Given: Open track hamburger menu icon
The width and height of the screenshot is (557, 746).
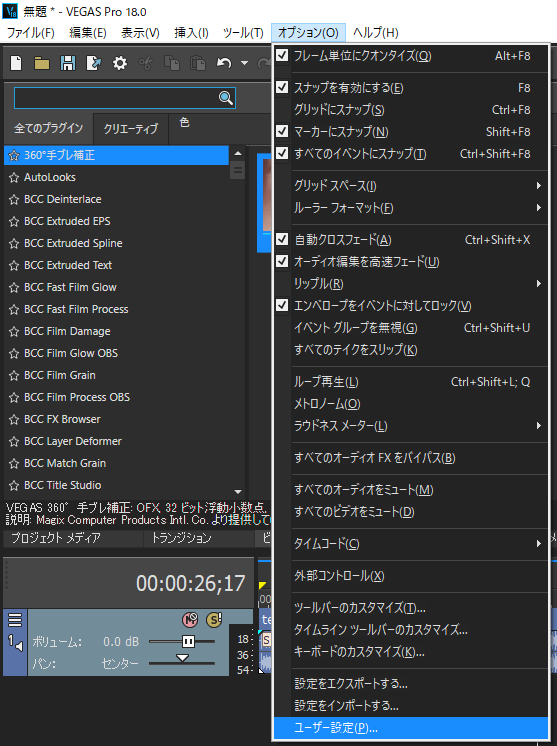Looking at the screenshot, I should click(15, 619).
